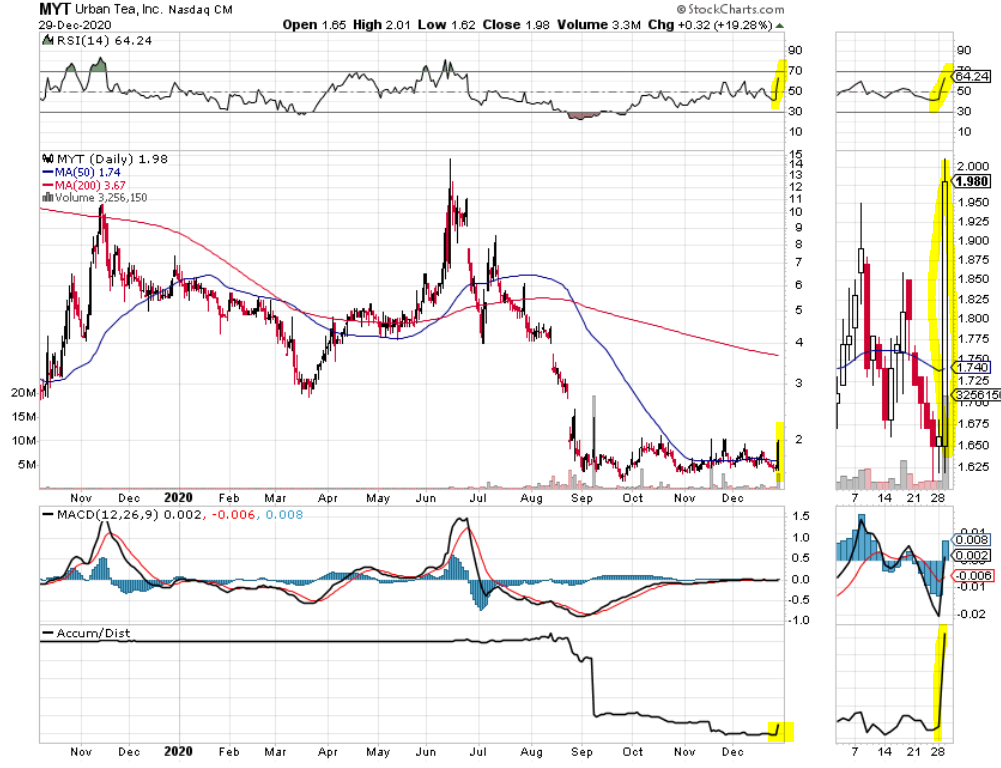Click the '20M' volume scale label

(24, 393)
